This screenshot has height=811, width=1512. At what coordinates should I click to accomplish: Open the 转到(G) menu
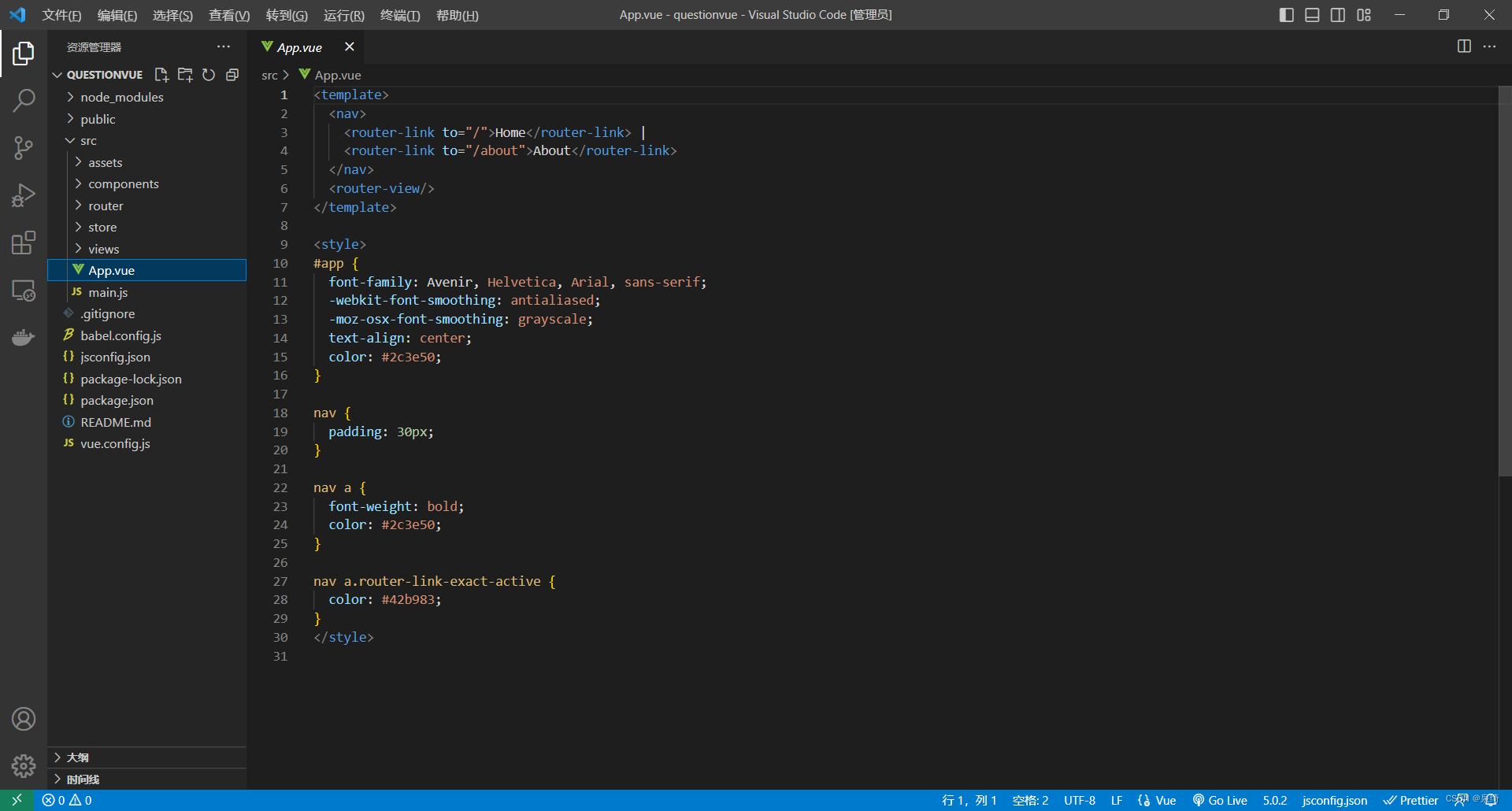tap(287, 15)
